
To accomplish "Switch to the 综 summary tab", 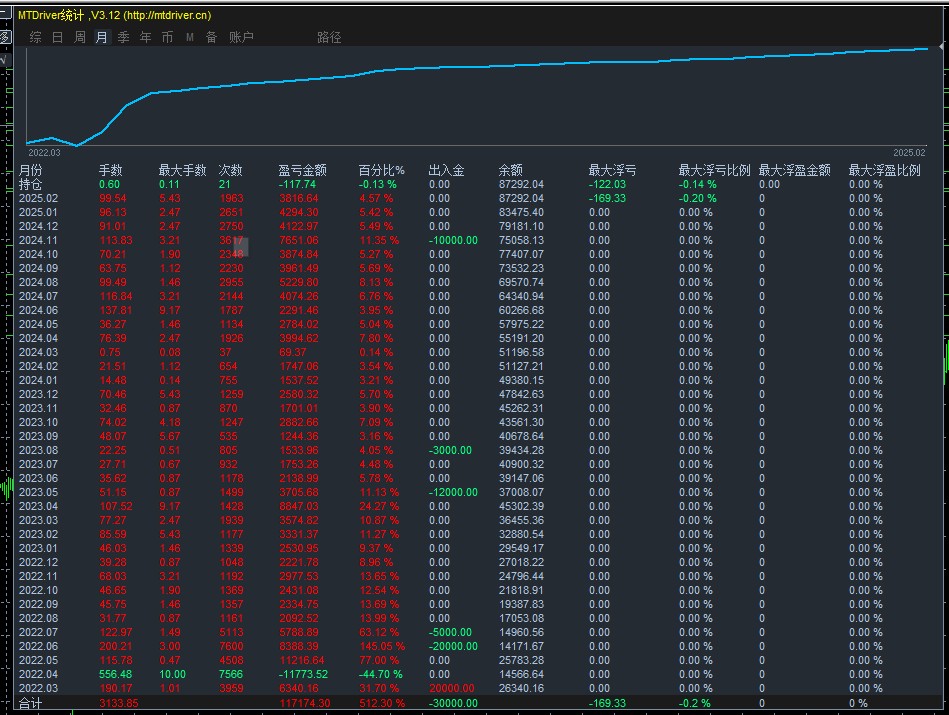I will click(x=36, y=38).
